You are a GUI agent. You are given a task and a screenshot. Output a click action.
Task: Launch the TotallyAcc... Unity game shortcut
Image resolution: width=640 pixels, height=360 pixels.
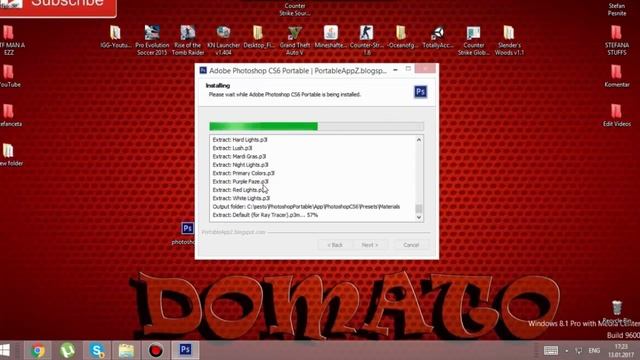(438, 37)
